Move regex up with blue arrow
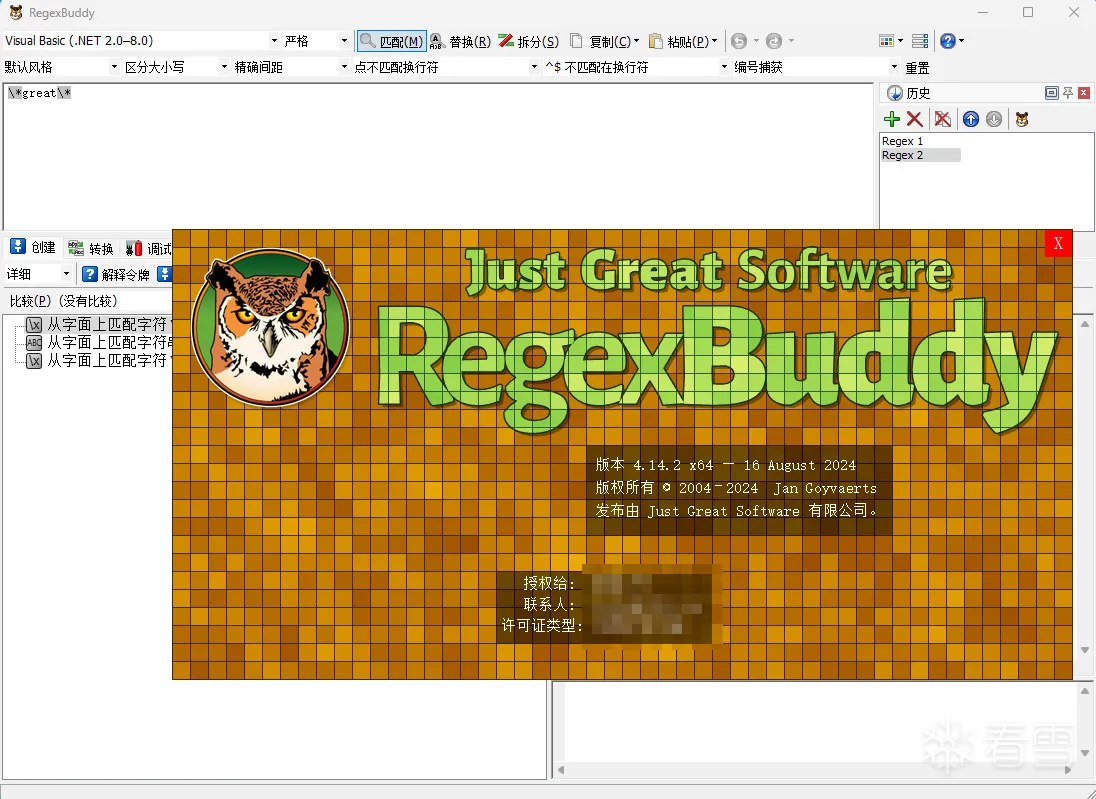The width and height of the screenshot is (1096, 799). pyautogui.click(x=971, y=119)
